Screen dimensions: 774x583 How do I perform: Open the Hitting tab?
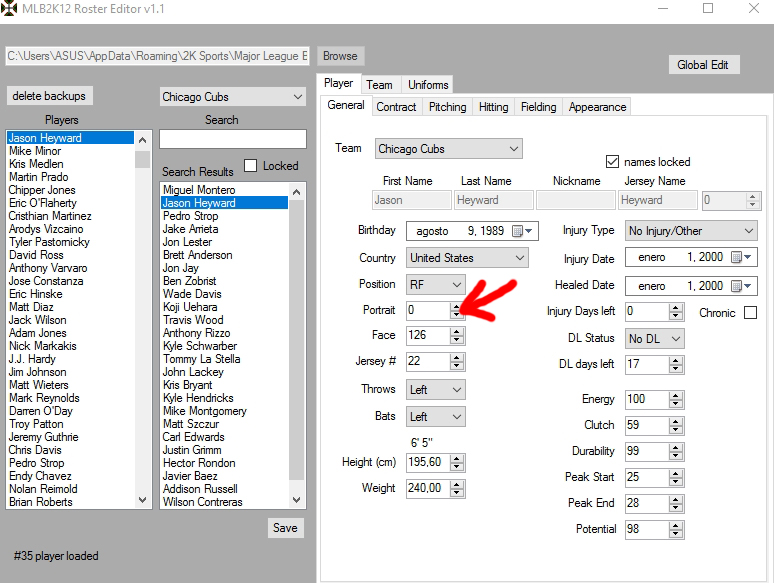[493, 107]
